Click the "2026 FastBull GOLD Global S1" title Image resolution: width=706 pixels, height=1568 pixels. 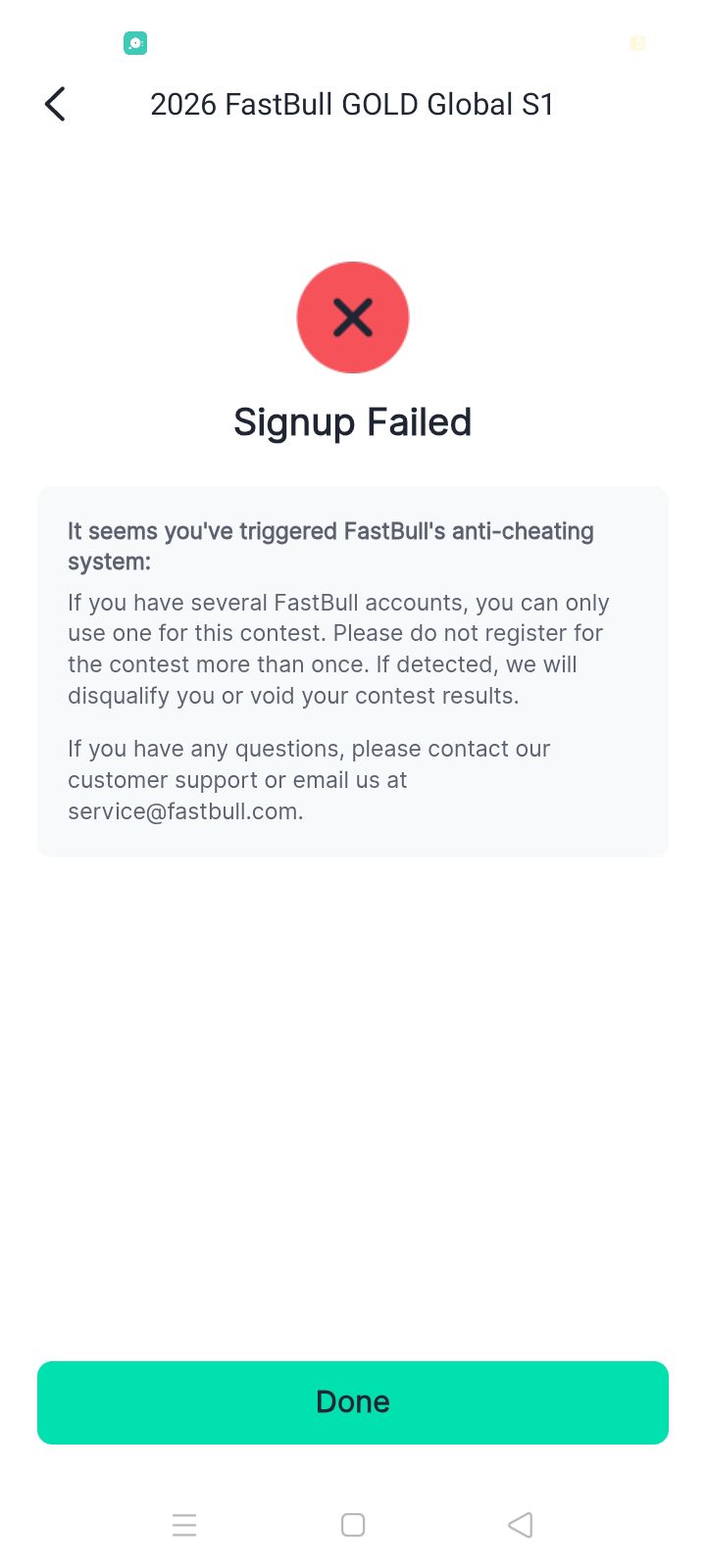coord(352,104)
